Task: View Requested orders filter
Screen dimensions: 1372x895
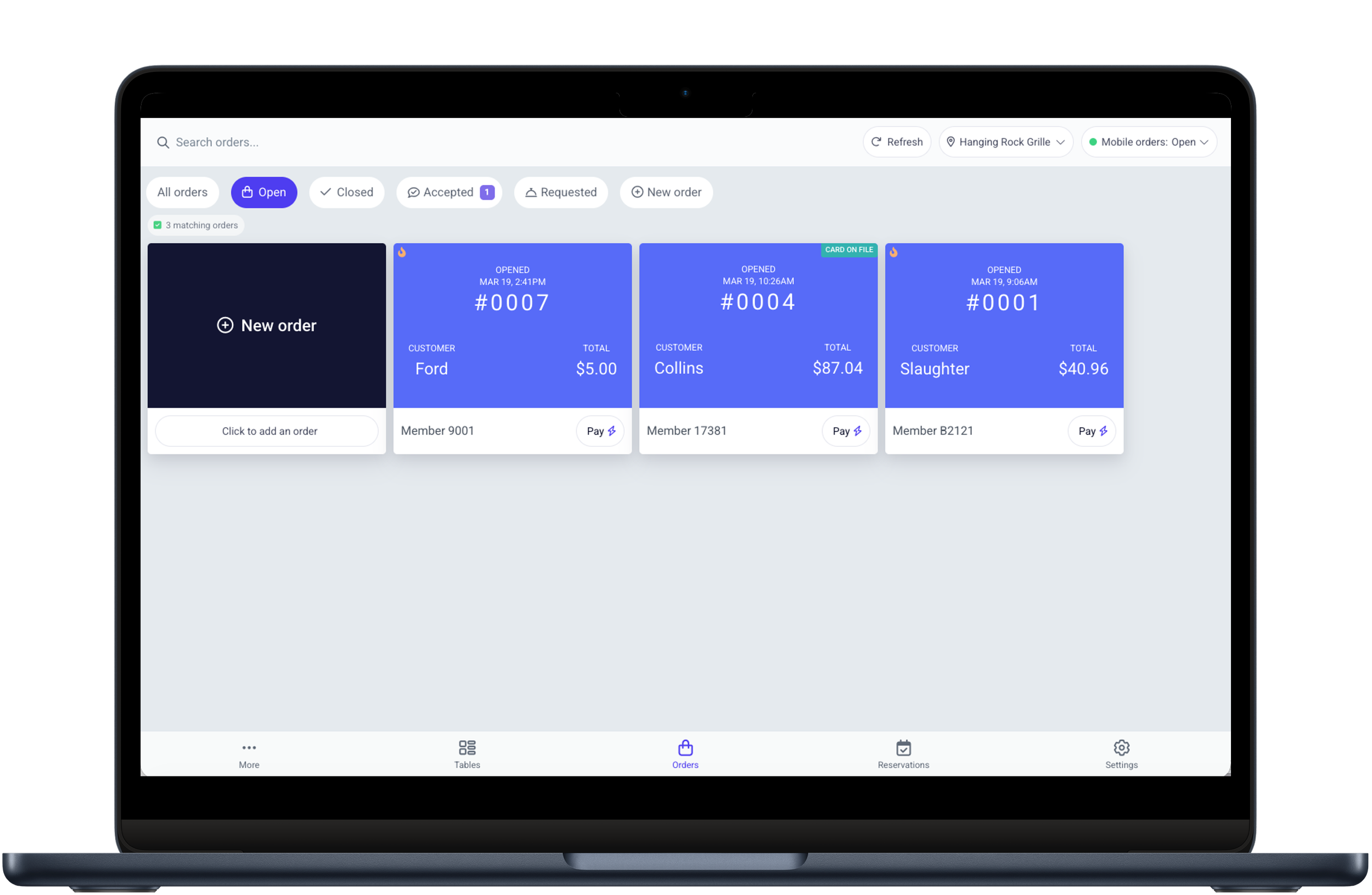Action: 561,192
